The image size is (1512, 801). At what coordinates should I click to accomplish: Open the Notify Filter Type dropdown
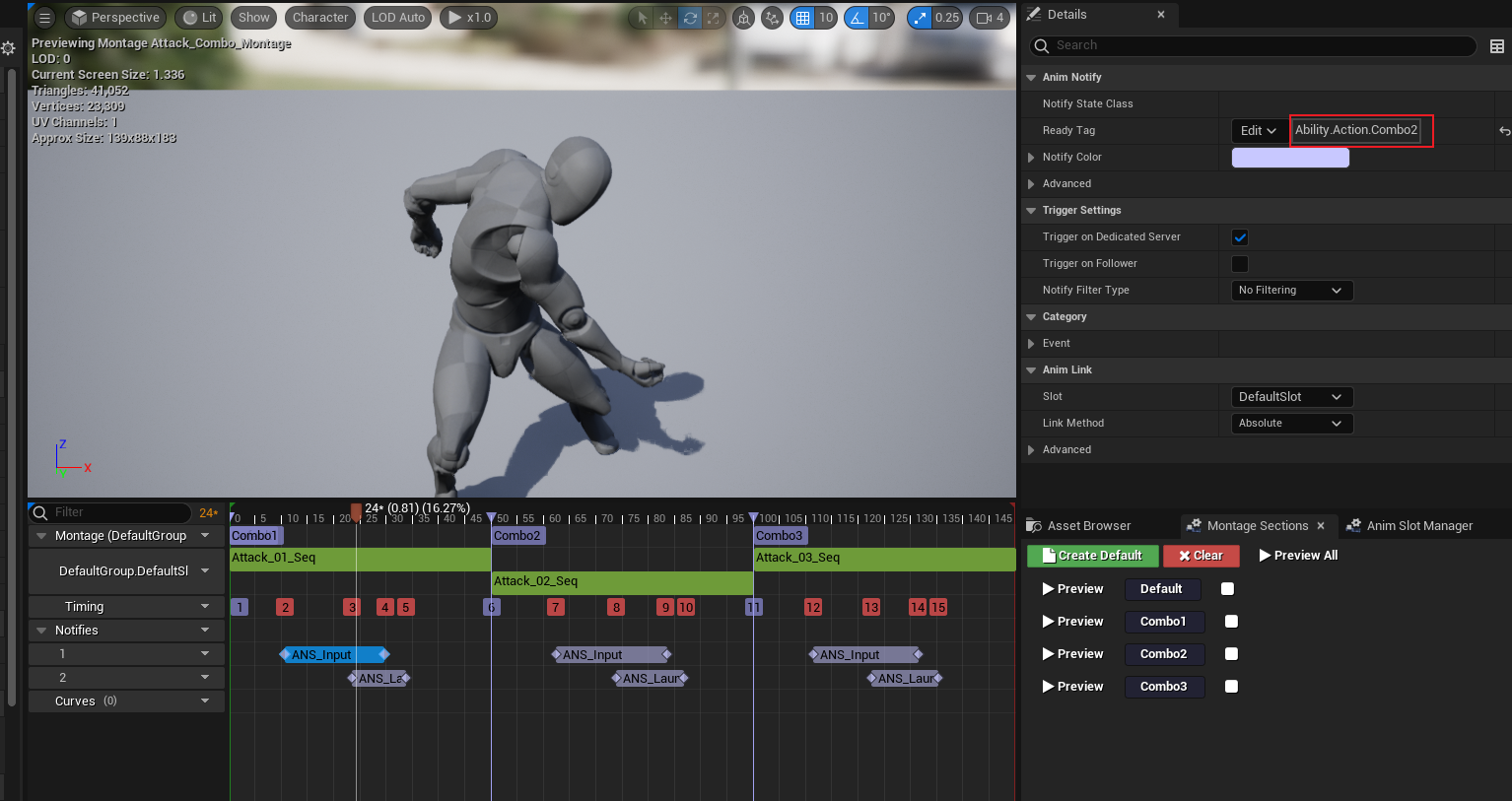[1292, 291]
